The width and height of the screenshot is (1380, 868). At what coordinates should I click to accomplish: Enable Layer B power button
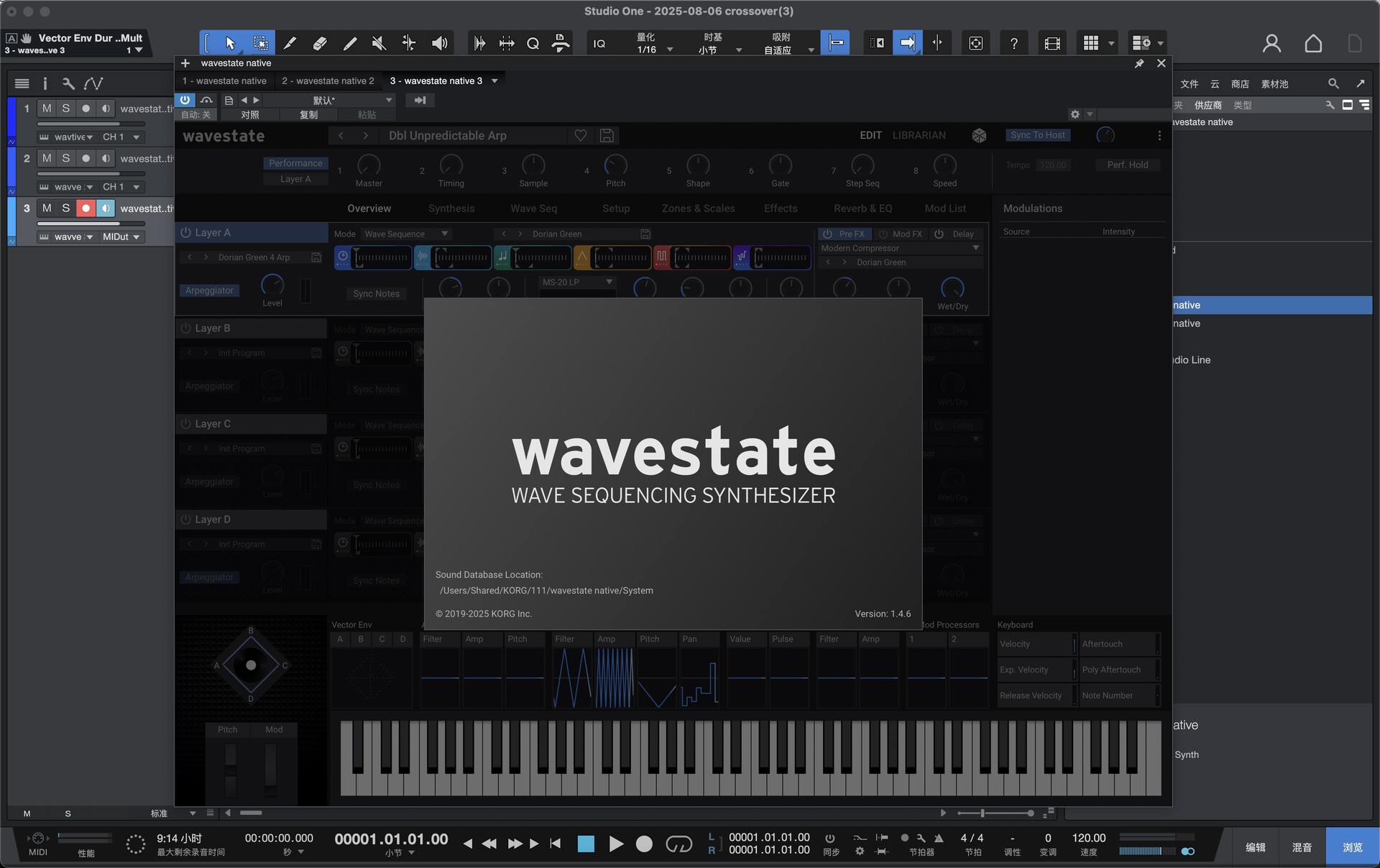pyautogui.click(x=185, y=328)
